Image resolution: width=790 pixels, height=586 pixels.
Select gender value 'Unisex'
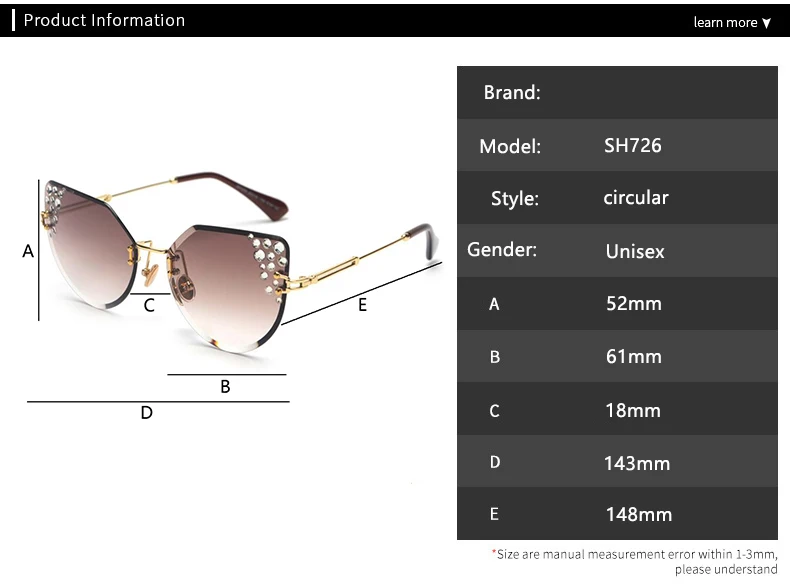tap(635, 251)
